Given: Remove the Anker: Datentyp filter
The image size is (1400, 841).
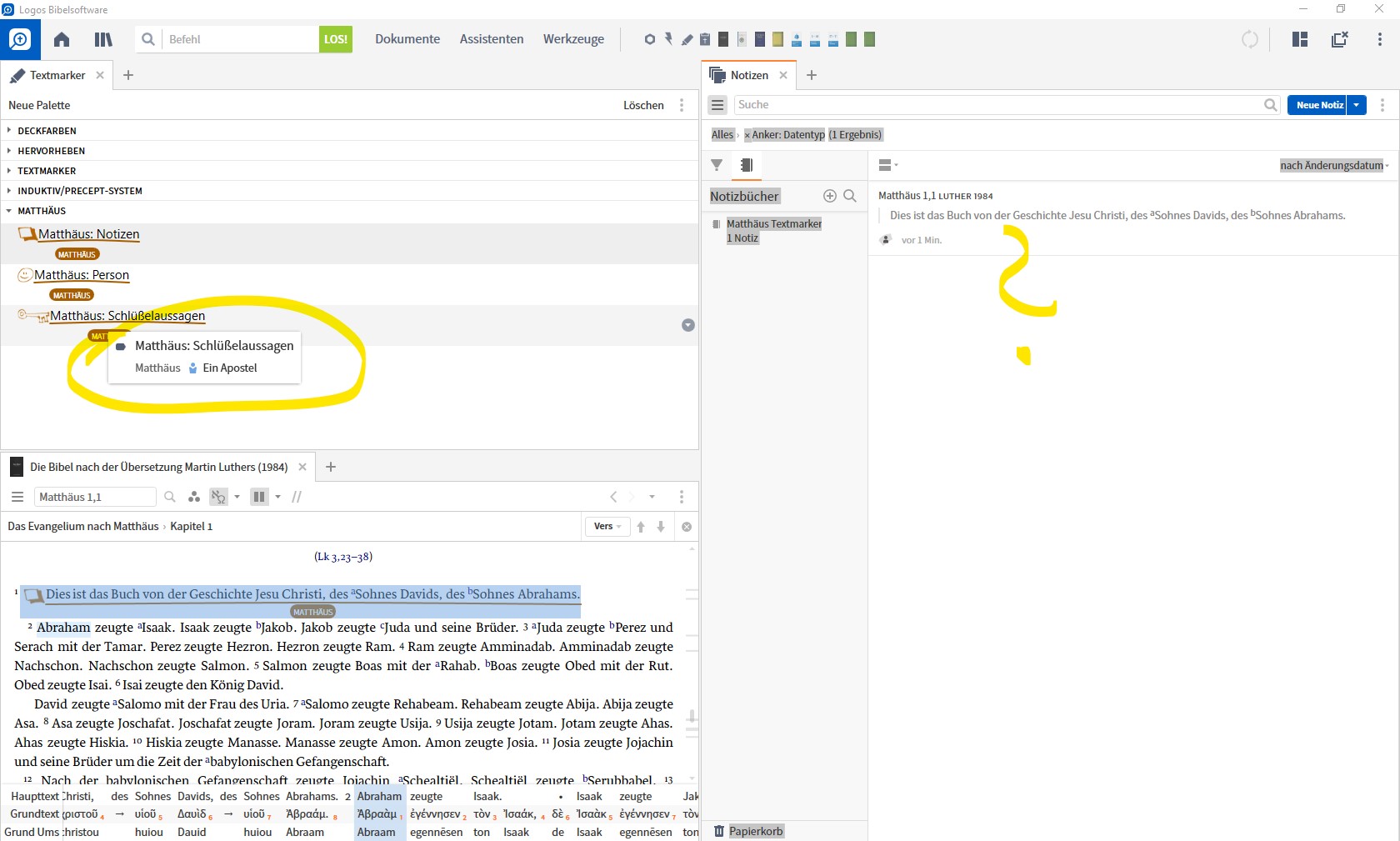Looking at the screenshot, I should point(747,135).
